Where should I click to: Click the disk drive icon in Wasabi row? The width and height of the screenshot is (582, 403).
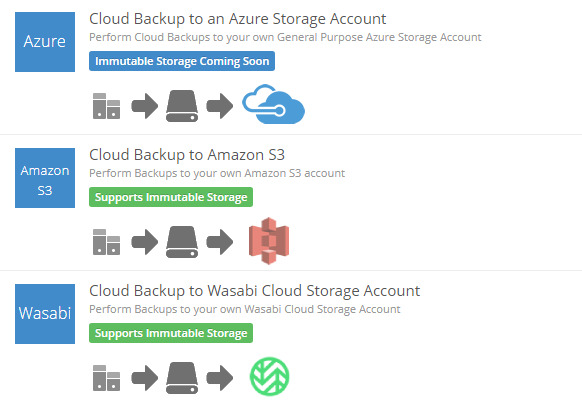point(182,378)
